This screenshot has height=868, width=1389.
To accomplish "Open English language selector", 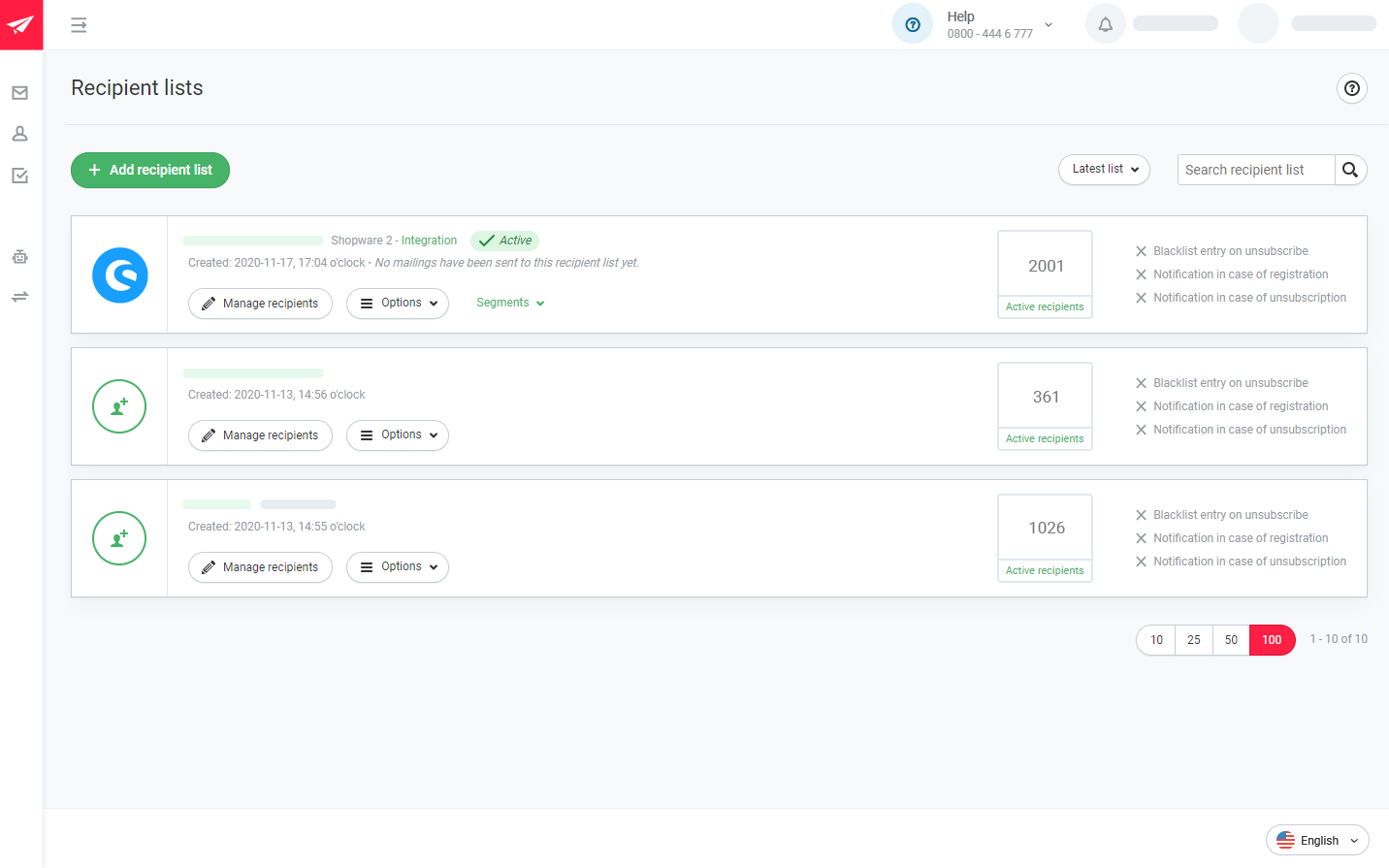I will 1317,840.
